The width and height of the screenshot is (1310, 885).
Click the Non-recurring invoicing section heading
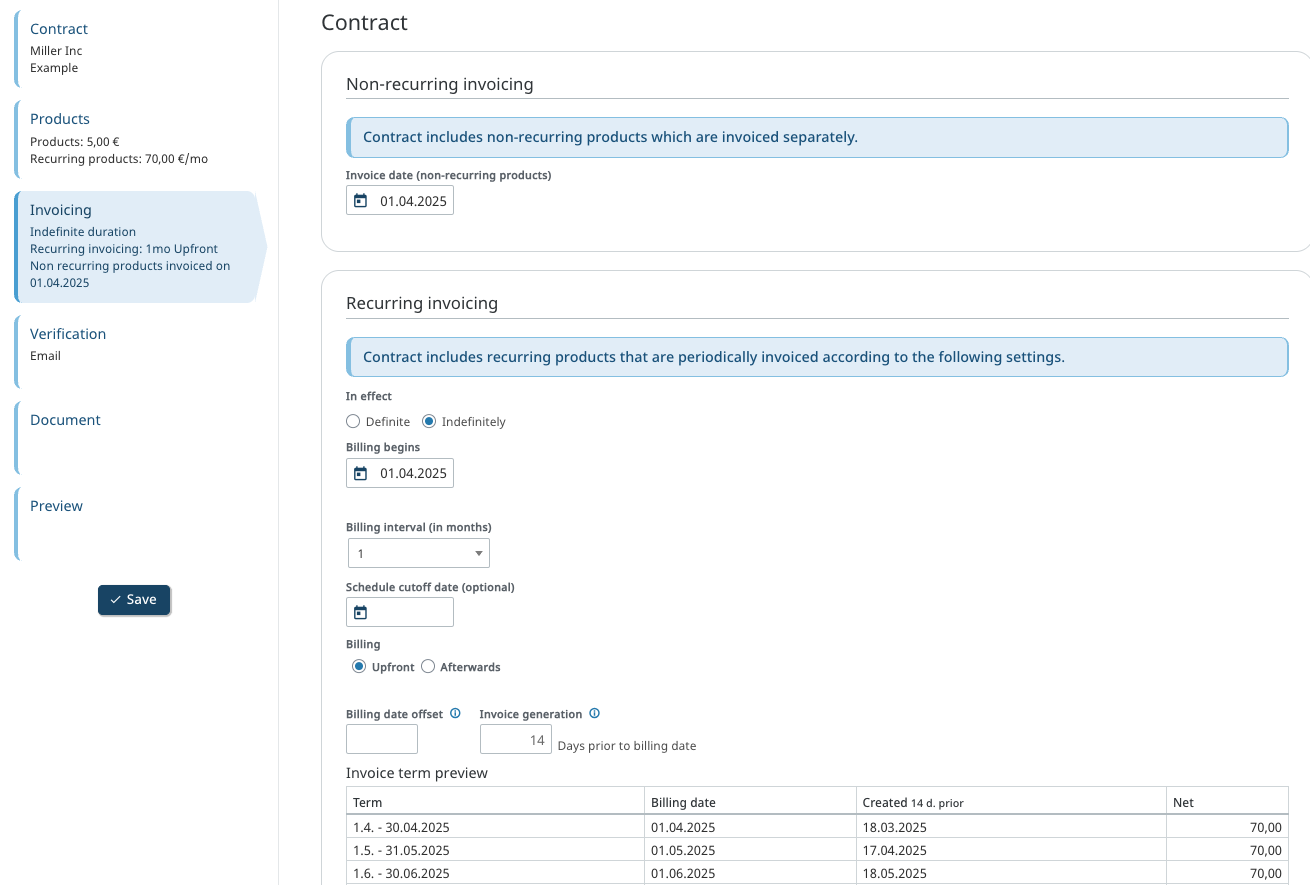[440, 84]
